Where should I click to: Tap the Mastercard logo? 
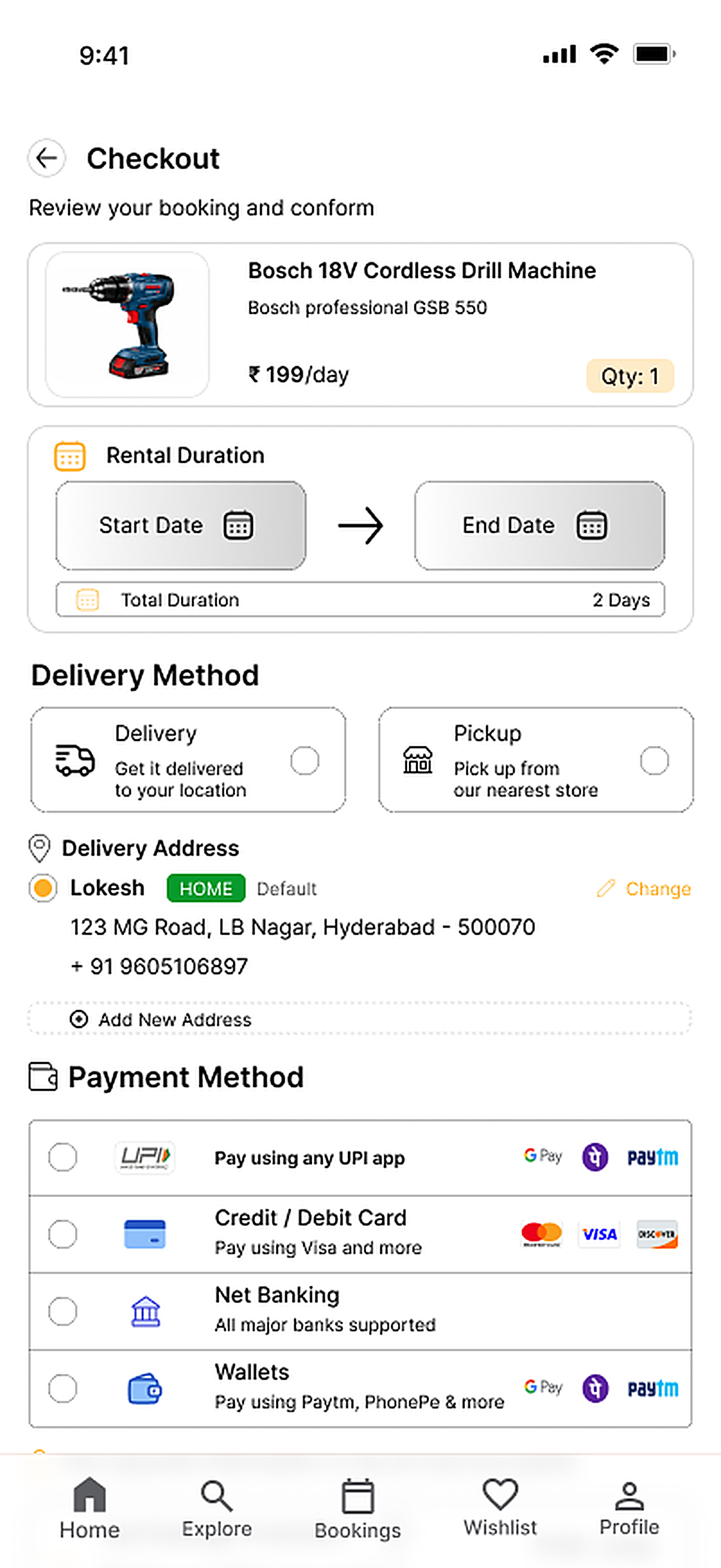pos(542,1234)
